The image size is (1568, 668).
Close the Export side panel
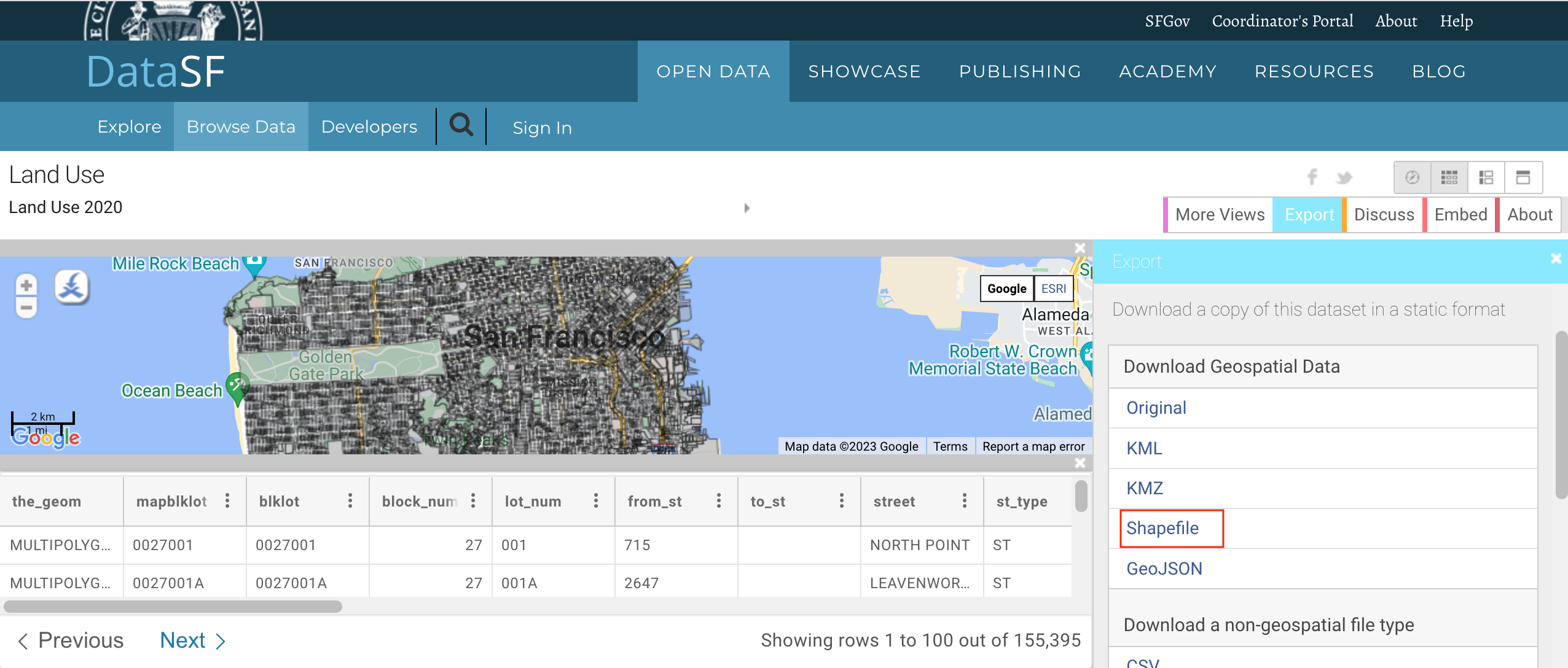tap(1556, 258)
